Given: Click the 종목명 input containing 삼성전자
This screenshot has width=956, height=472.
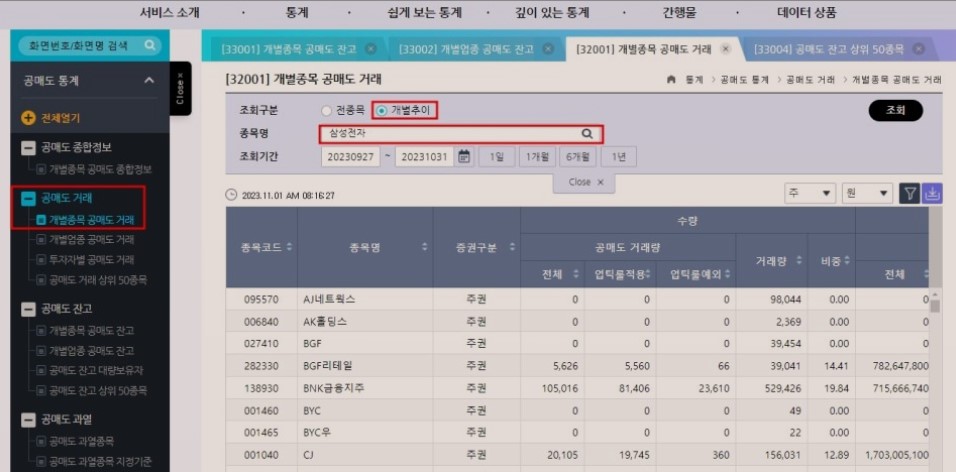Looking at the screenshot, I should (462, 134).
